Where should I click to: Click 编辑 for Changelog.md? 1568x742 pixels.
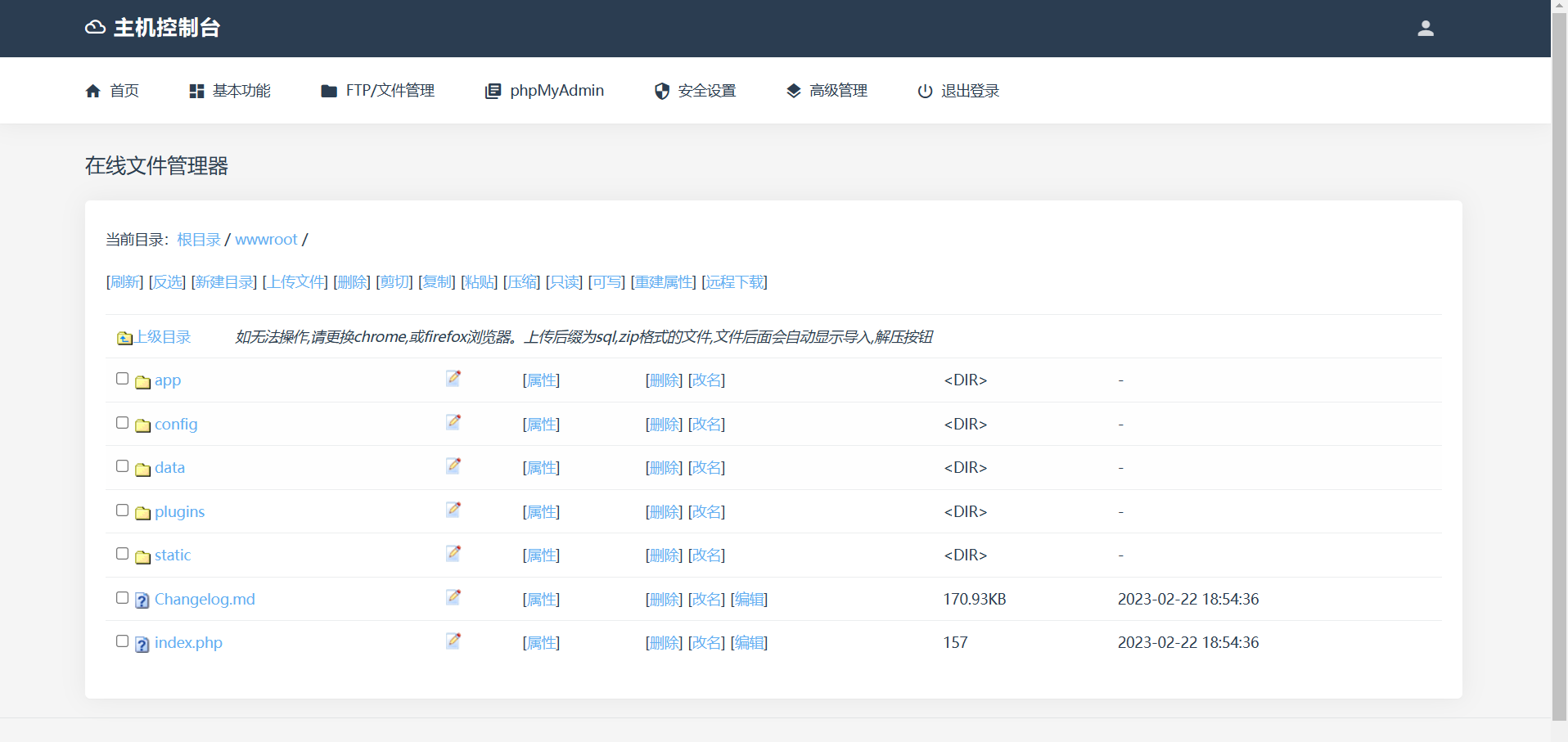click(x=749, y=600)
